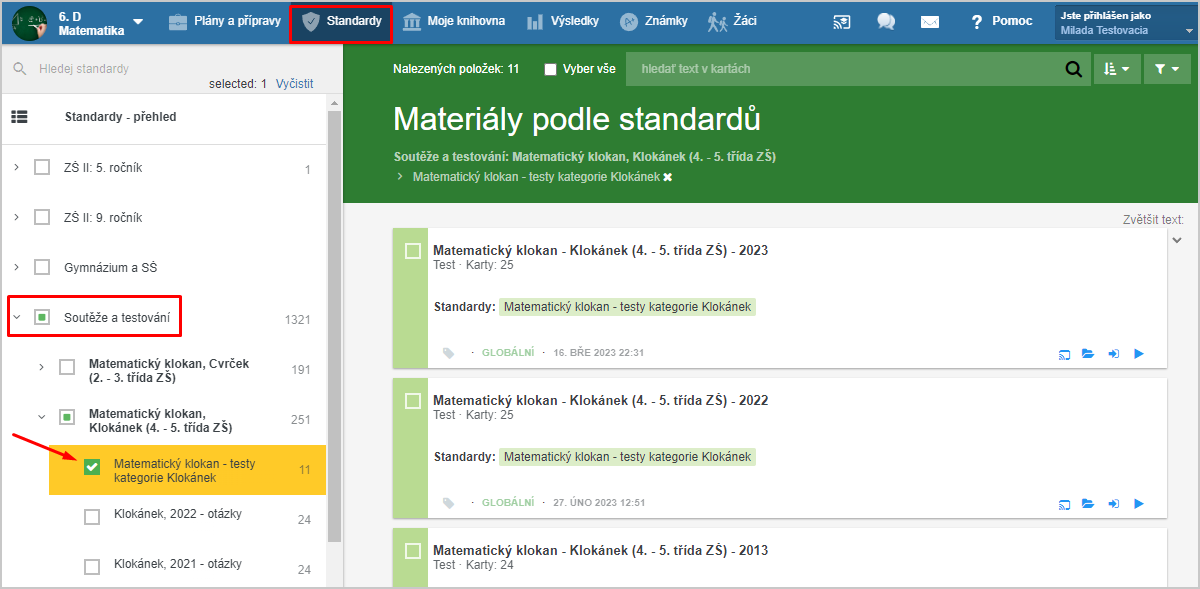This screenshot has width=1200, height=589.
Task: Expand the ZŠ II: 5. ročník node
Action: (x=16, y=167)
